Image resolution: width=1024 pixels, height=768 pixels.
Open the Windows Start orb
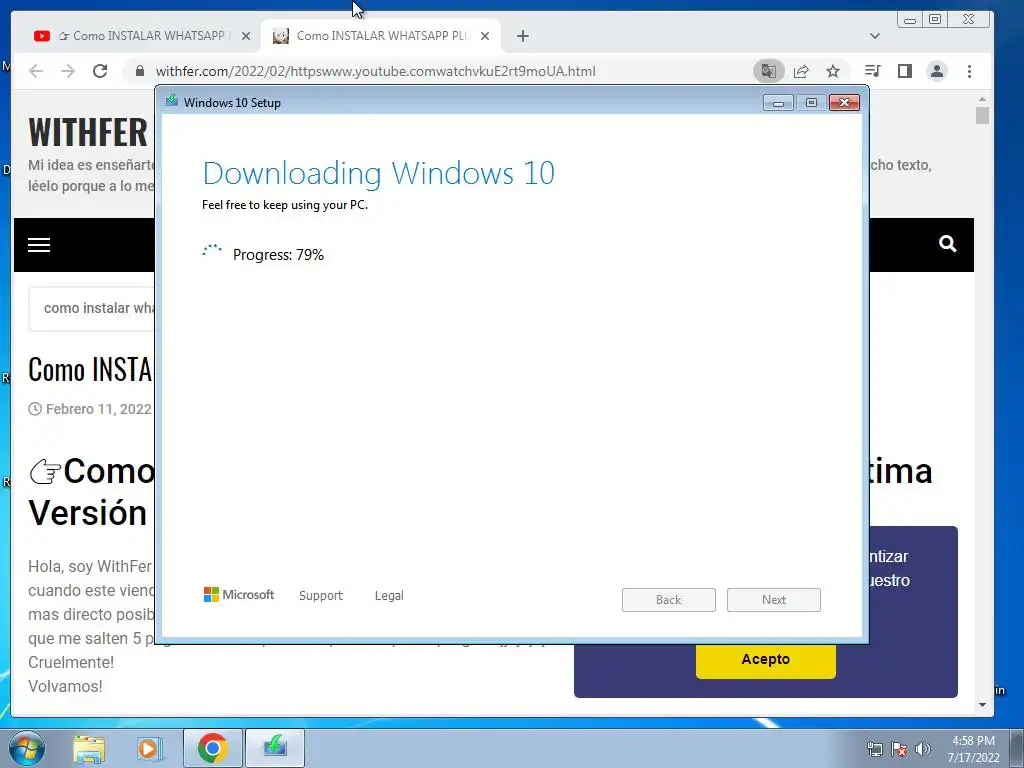tap(27, 748)
